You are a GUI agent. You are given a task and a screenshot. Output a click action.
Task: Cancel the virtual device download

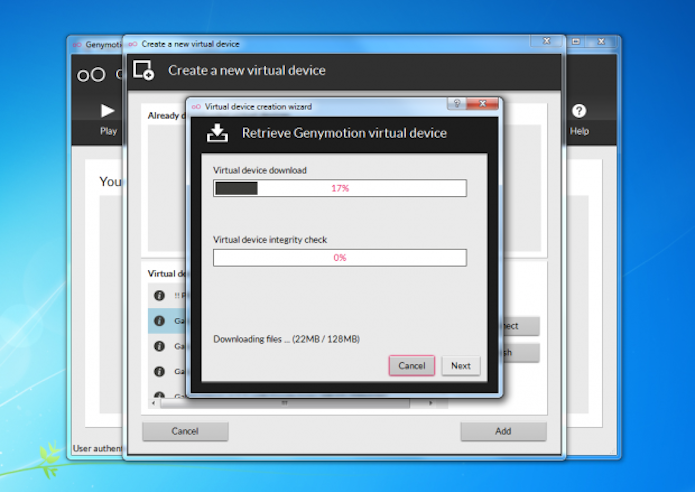[411, 366]
